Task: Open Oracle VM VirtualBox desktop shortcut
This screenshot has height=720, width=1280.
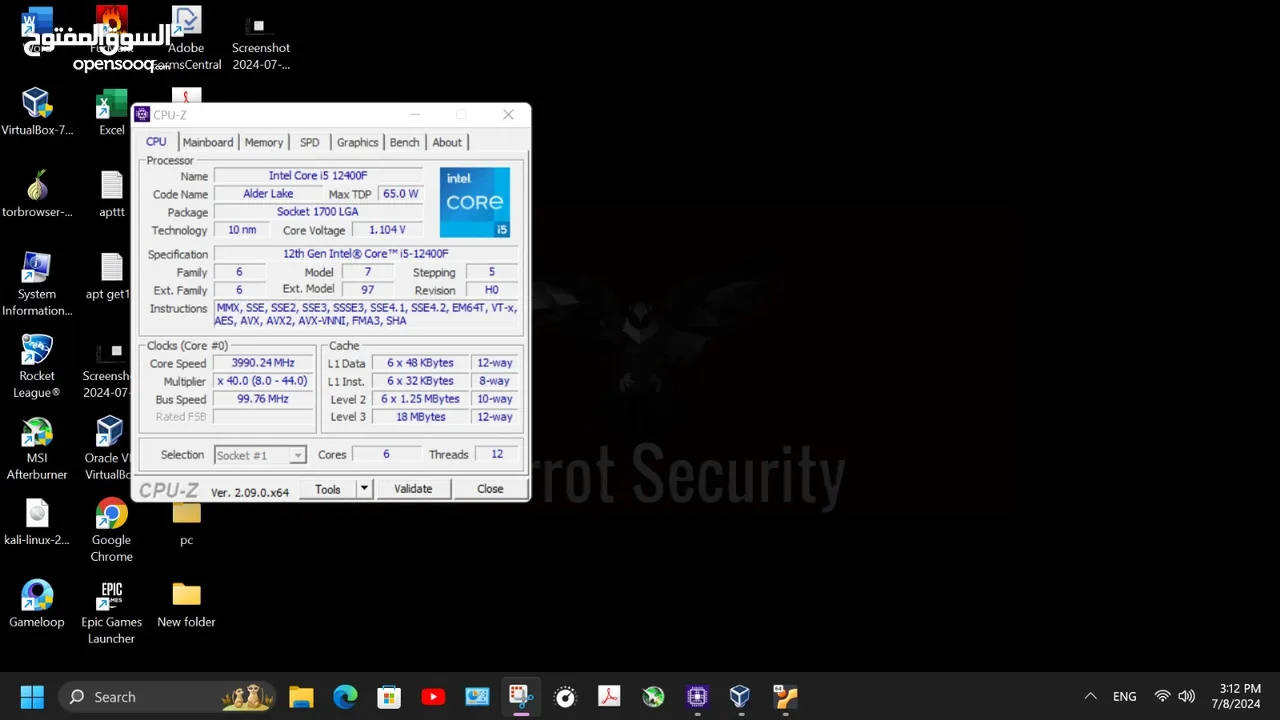Action: click(109, 448)
